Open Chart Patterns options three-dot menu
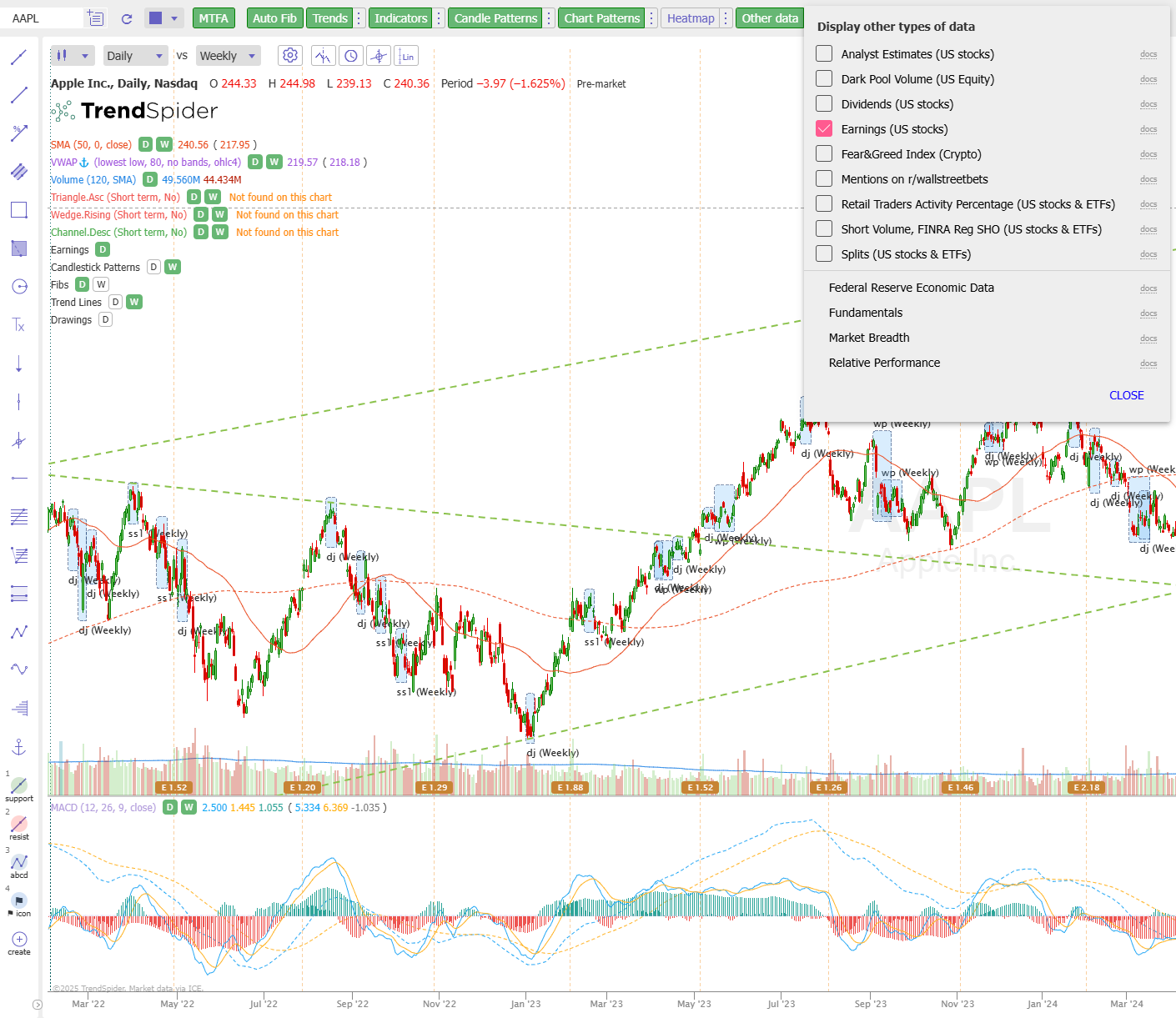 (652, 18)
